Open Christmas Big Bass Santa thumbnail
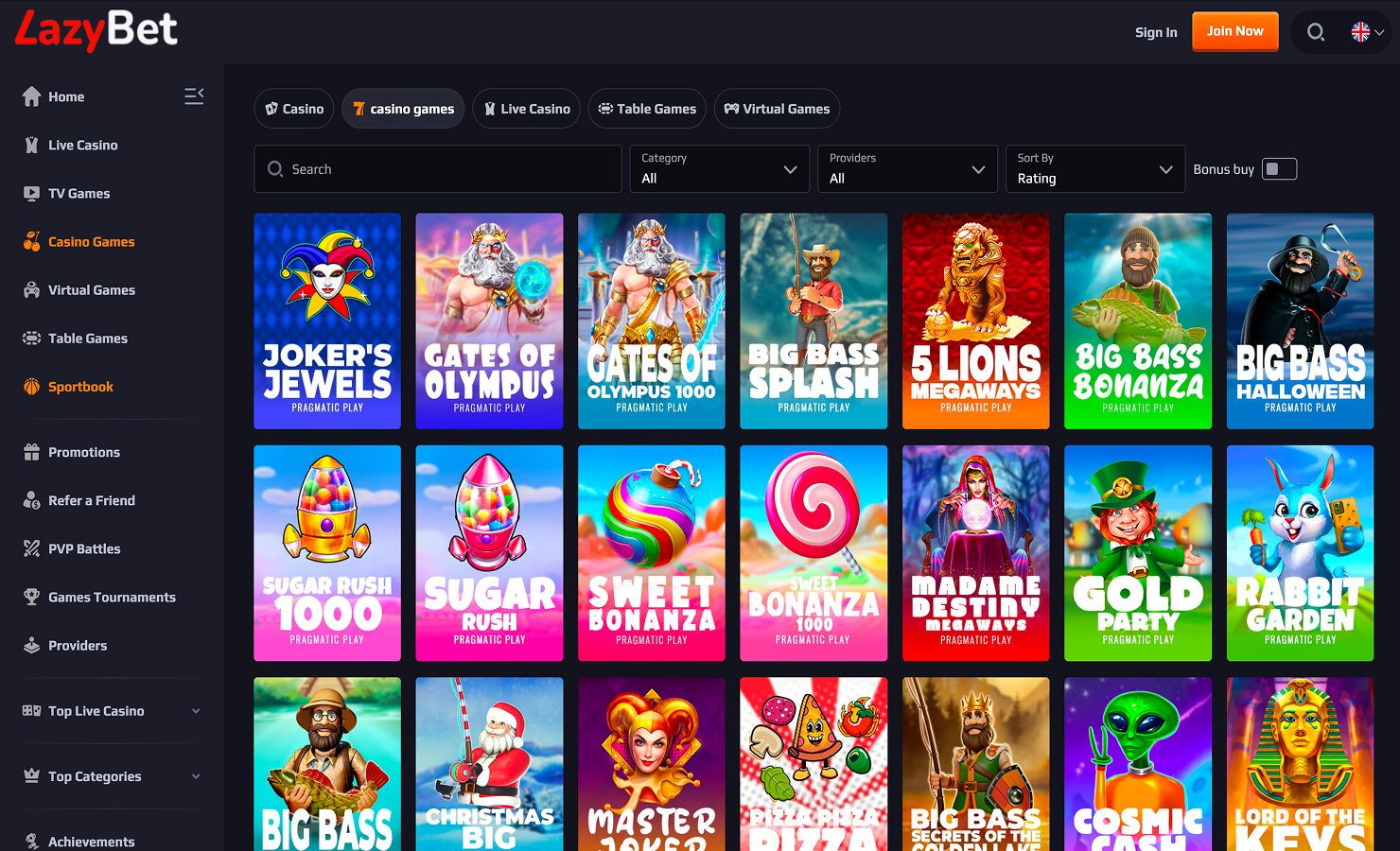Image resolution: width=1400 pixels, height=851 pixels. pyautogui.click(x=489, y=764)
